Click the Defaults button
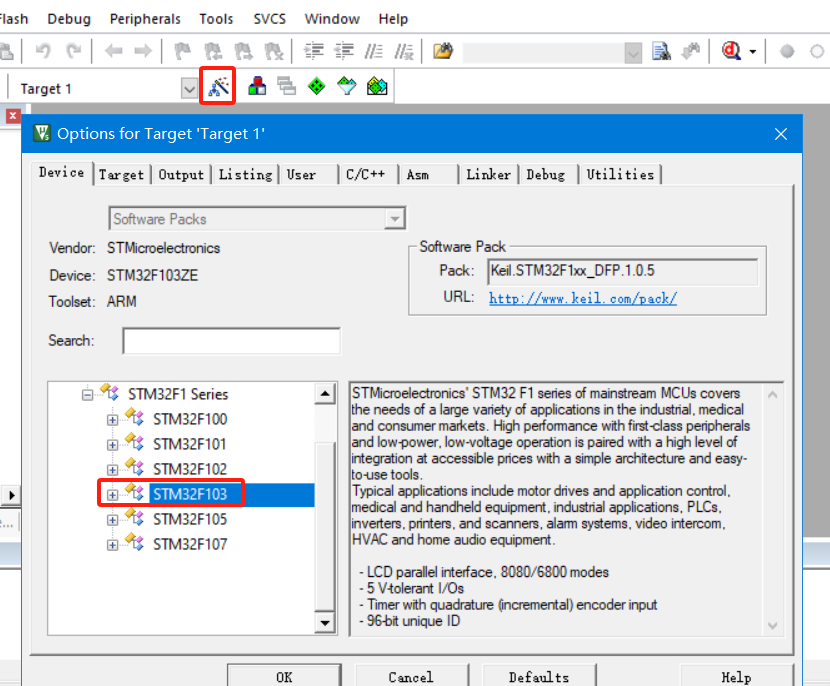This screenshot has height=686, width=830. pyautogui.click(x=539, y=676)
